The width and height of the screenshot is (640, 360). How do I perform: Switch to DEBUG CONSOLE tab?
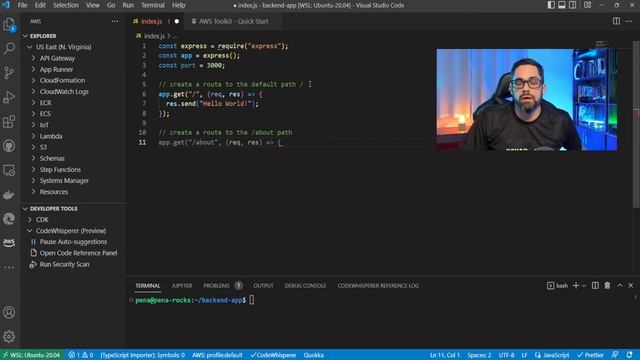point(305,286)
